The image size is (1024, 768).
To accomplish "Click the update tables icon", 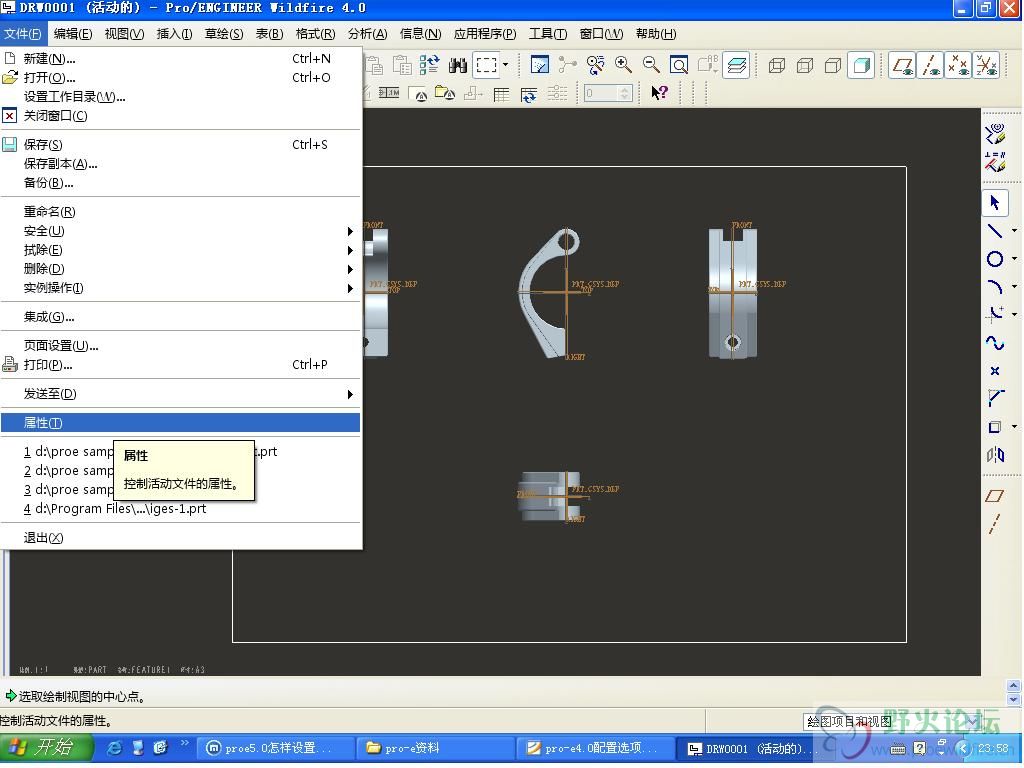I will (528, 94).
